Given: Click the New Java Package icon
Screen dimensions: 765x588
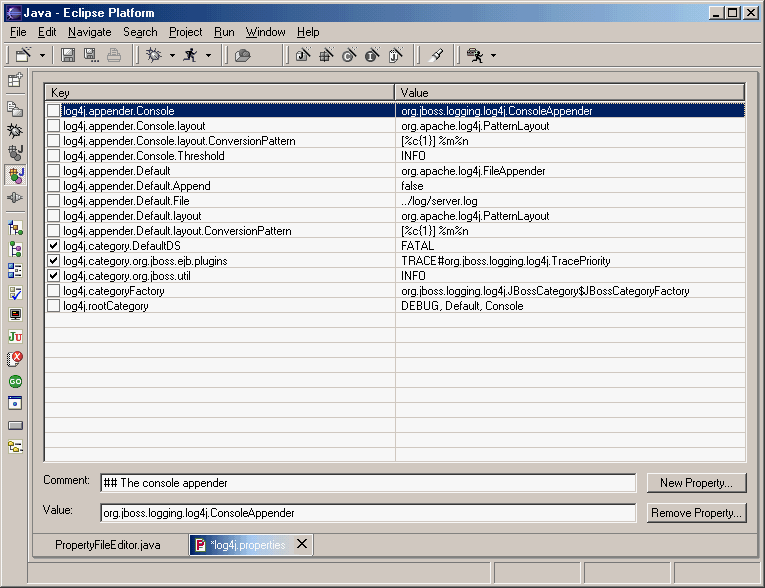Looking at the screenshot, I should (326, 55).
